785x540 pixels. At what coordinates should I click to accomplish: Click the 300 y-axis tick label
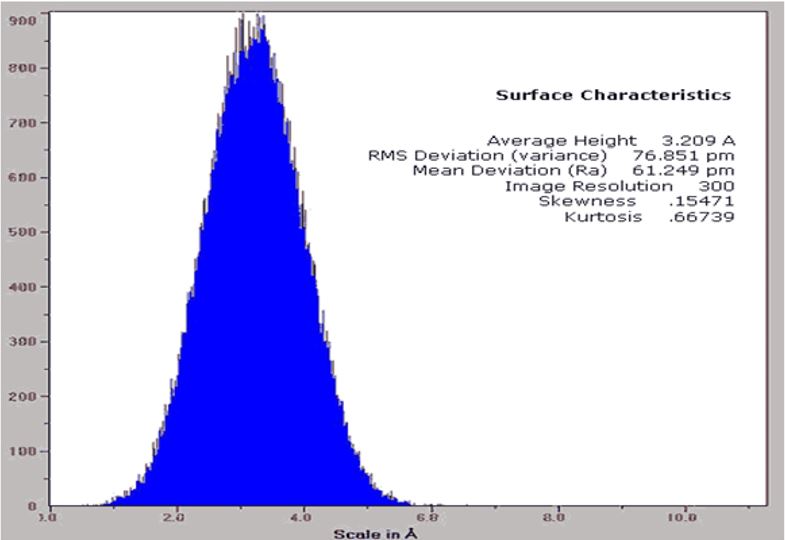[x=23, y=341]
